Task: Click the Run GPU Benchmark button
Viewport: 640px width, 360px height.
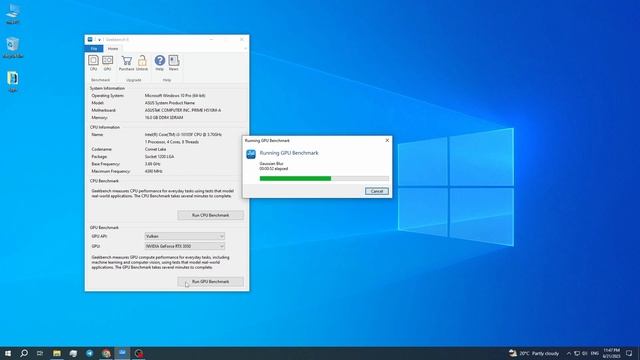Action: click(211, 282)
